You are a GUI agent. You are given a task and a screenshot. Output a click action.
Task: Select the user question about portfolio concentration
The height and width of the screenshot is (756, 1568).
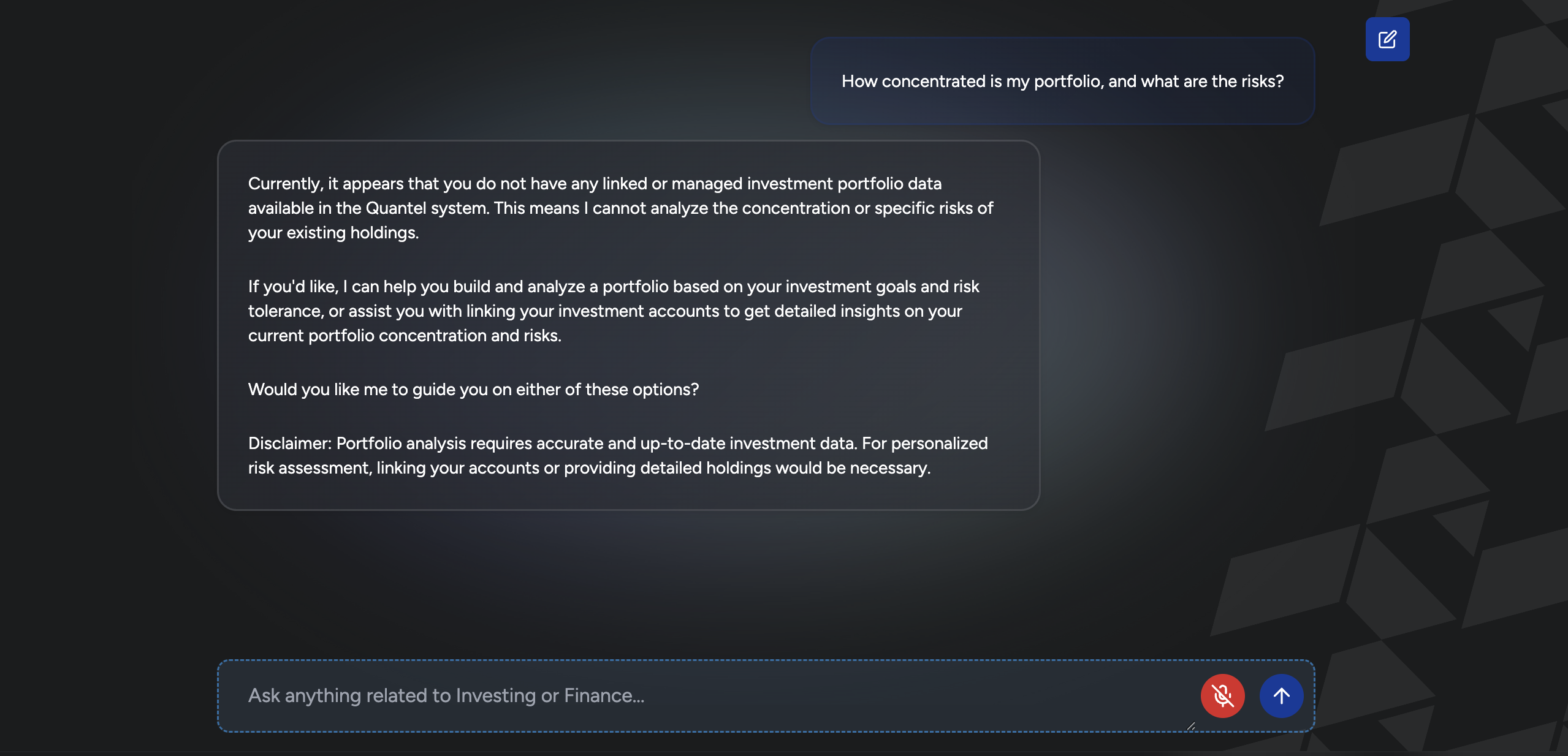tap(1062, 81)
